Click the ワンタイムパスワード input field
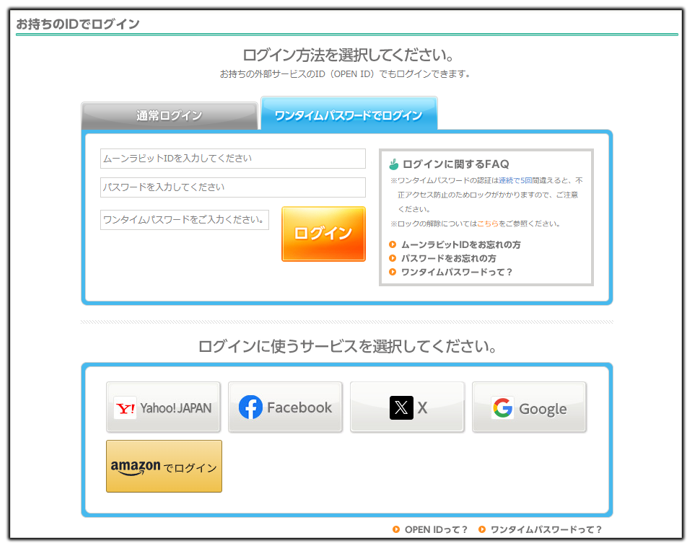 pyautogui.click(x=184, y=220)
